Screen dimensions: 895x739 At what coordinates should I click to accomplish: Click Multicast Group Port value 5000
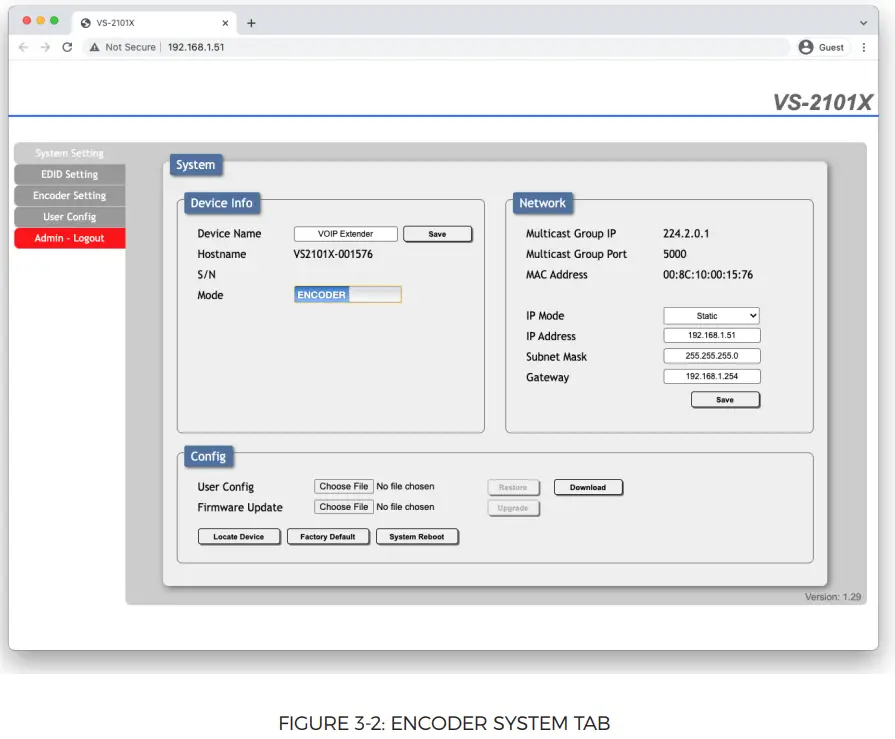pyautogui.click(x=675, y=254)
